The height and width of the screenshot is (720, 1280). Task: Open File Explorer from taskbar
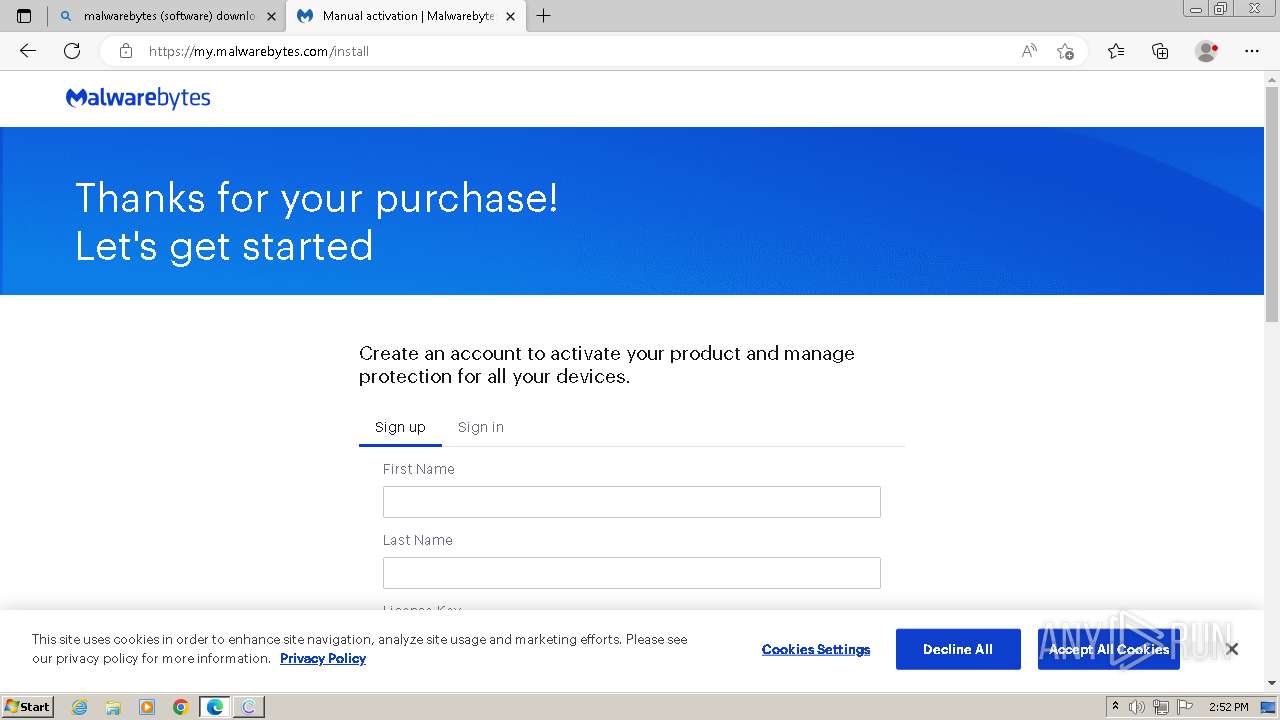click(113, 707)
